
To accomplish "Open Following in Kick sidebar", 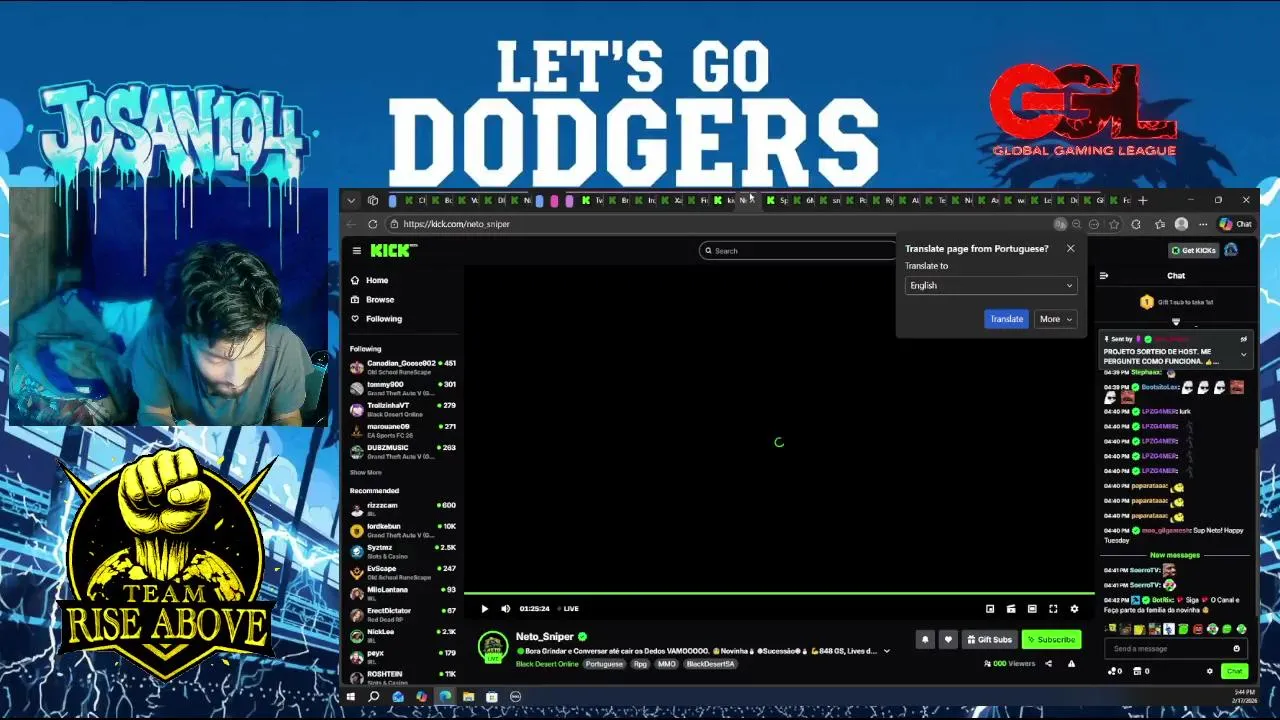I will pos(383,319).
